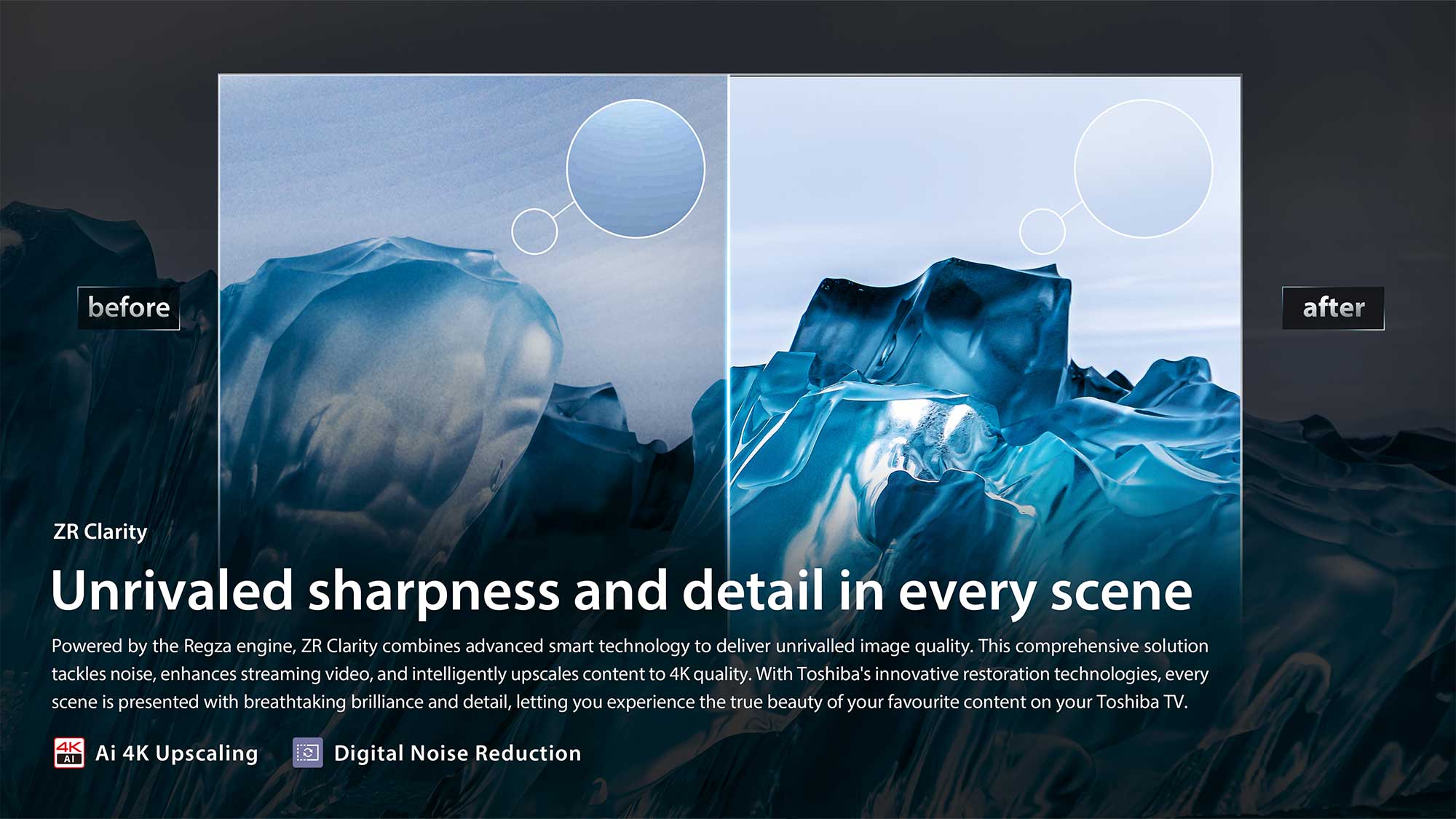Image resolution: width=1456 pixels, height=819 pixels.
Task: Click the large noisy magnifier circle in before image
Action: point(636,168)
